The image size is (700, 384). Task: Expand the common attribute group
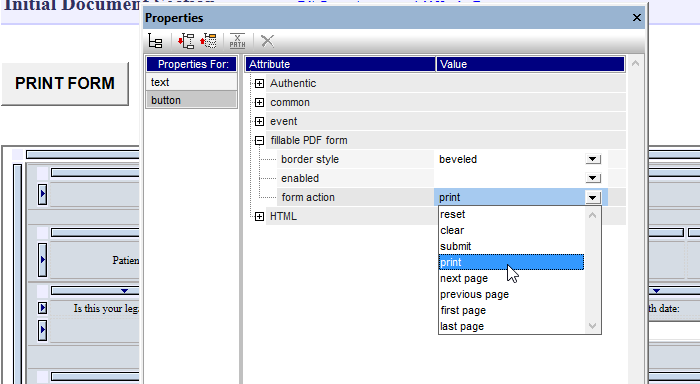click(259, 103)
